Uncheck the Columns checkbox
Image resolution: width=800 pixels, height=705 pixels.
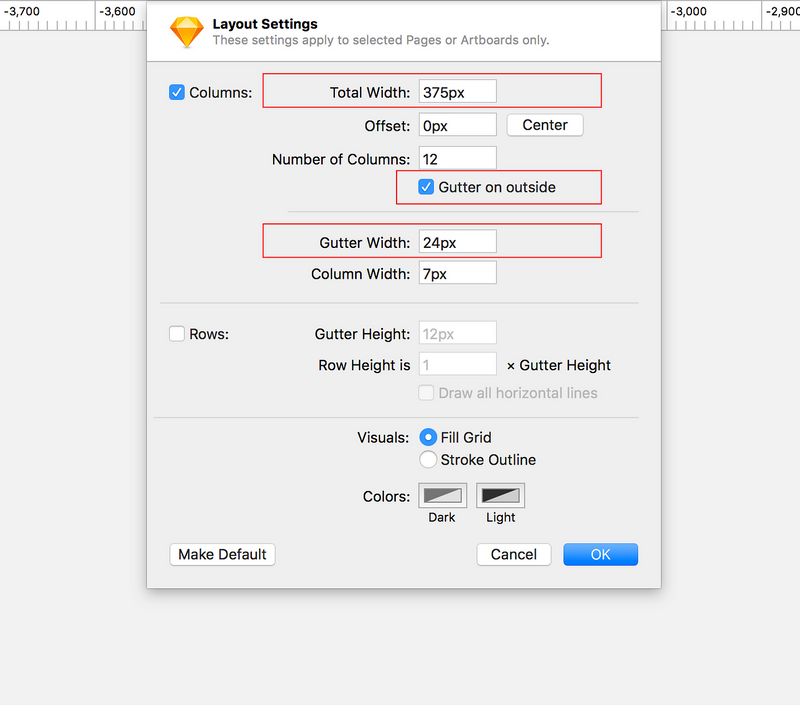coord(177,92)
